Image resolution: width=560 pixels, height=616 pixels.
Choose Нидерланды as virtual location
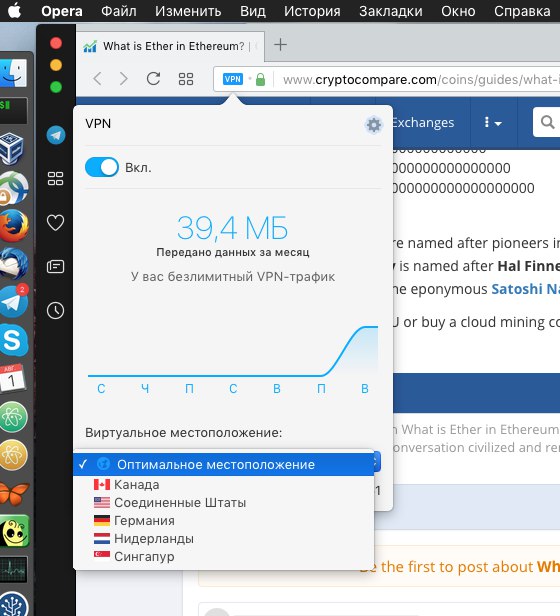(223, 539)
